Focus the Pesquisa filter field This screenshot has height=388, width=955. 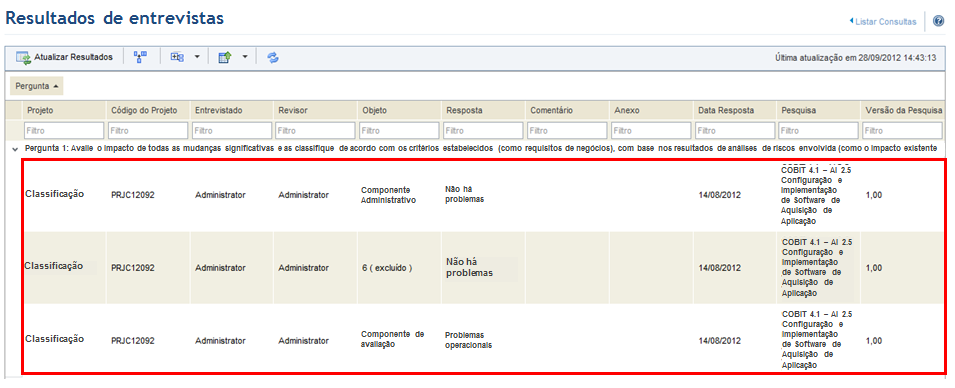[820, 130]
